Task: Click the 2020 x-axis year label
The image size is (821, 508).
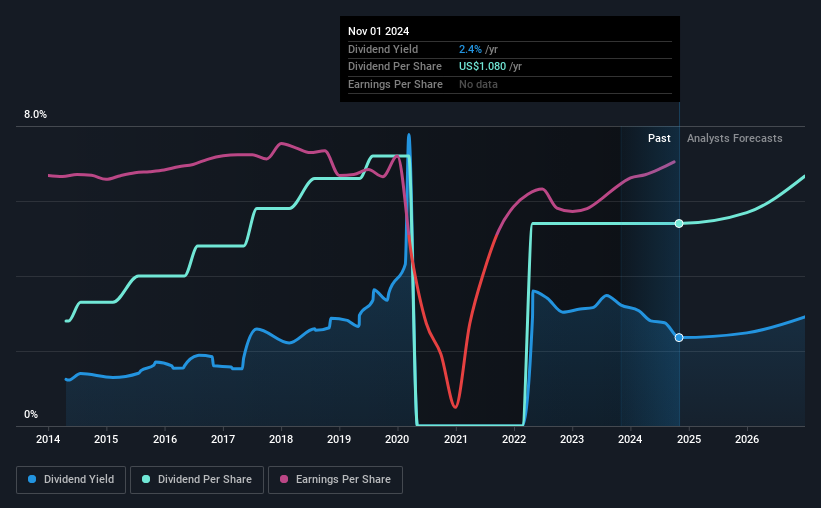Action: 397,439
